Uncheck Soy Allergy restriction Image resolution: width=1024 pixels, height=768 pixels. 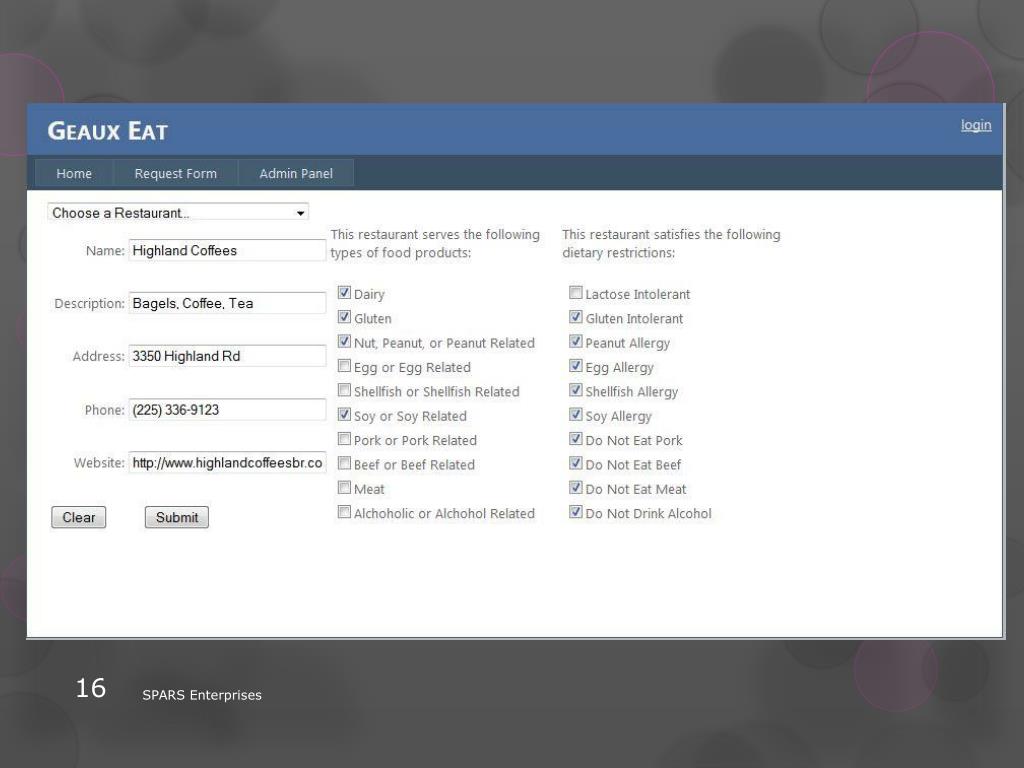[x=575, y=414]
